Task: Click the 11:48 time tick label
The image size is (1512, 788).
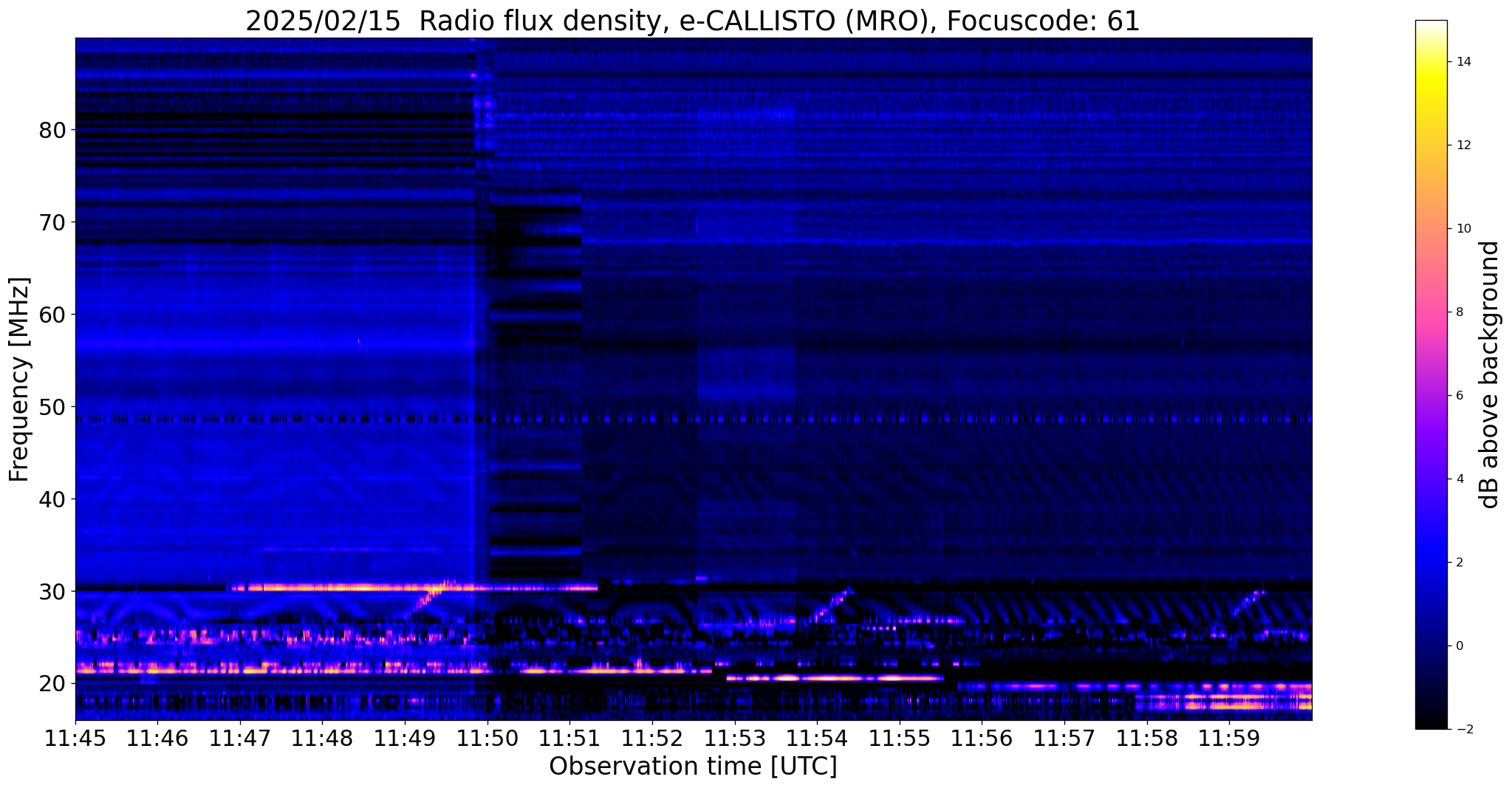Action: 322,739
